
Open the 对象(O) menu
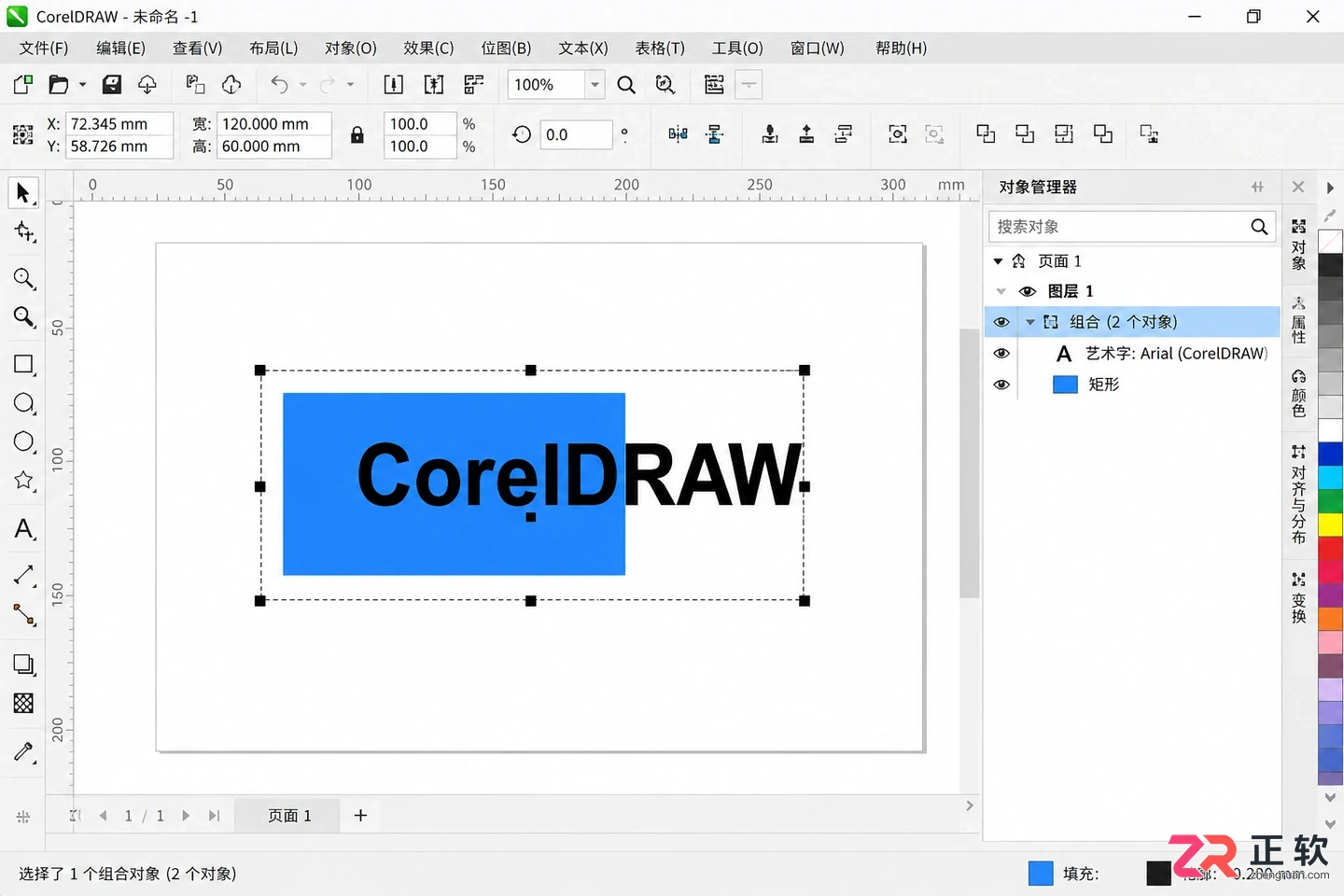pos(351,49)
